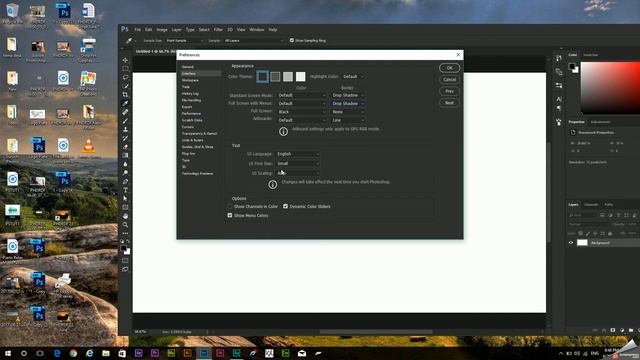Select the Path Selection tool
This screenshot has width=640, height=360.
point(125,199)
